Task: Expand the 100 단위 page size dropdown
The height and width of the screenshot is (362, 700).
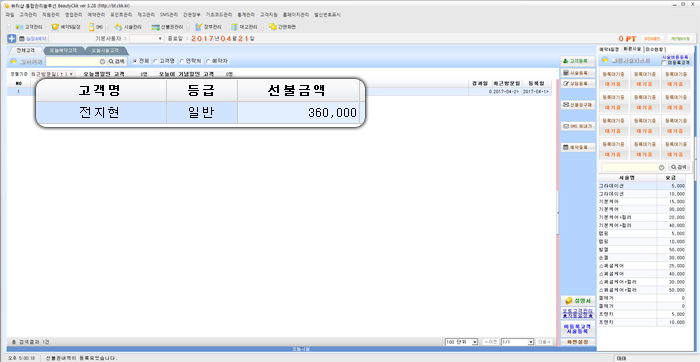Action: coord(461,342)
